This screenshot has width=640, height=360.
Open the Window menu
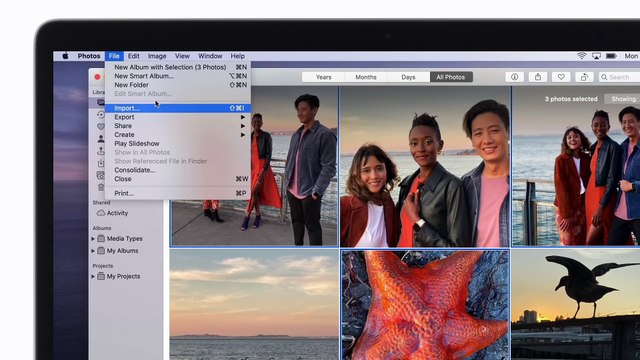(x=210, y=56)
